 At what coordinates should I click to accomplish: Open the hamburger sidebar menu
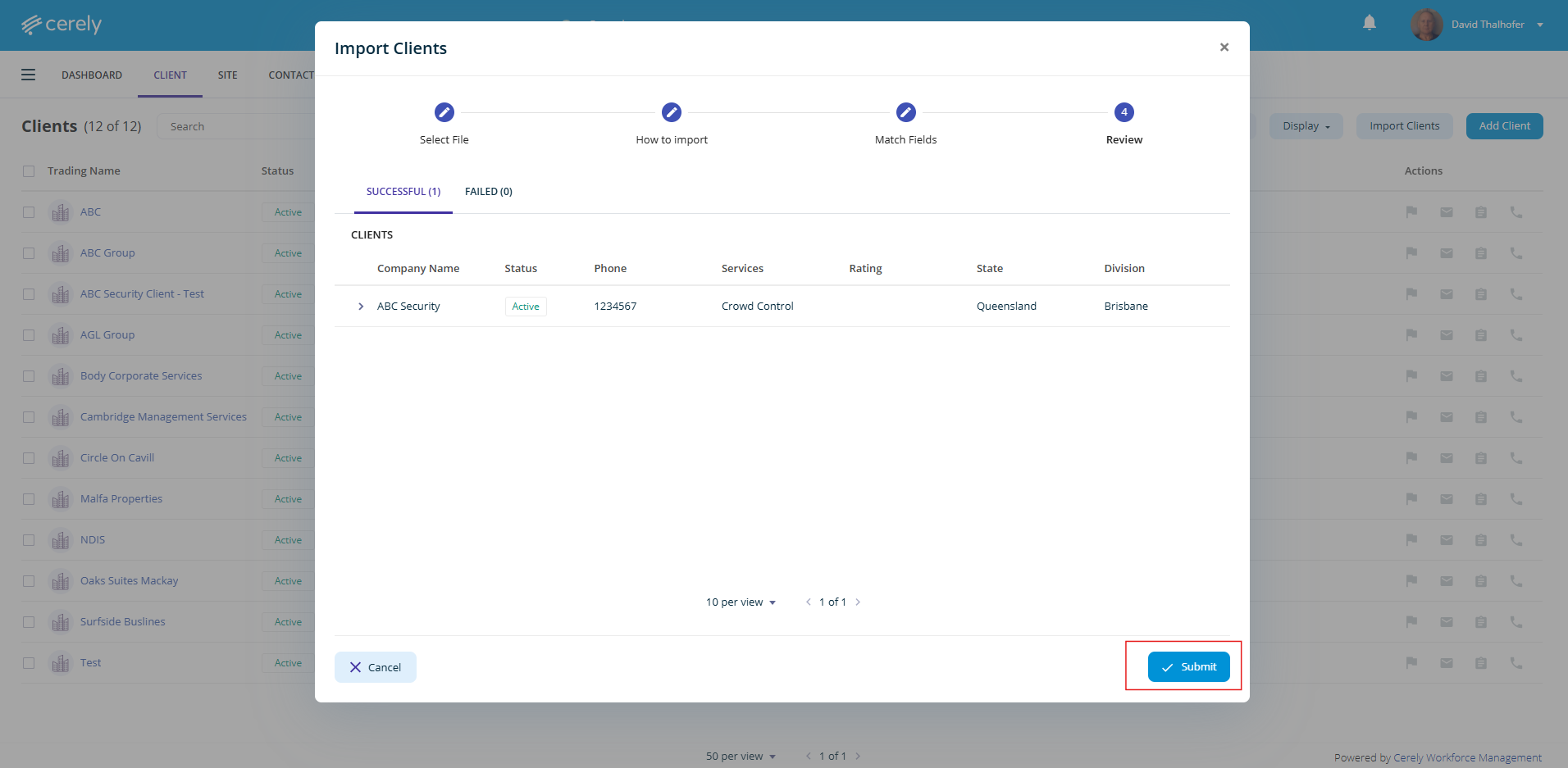29,75
